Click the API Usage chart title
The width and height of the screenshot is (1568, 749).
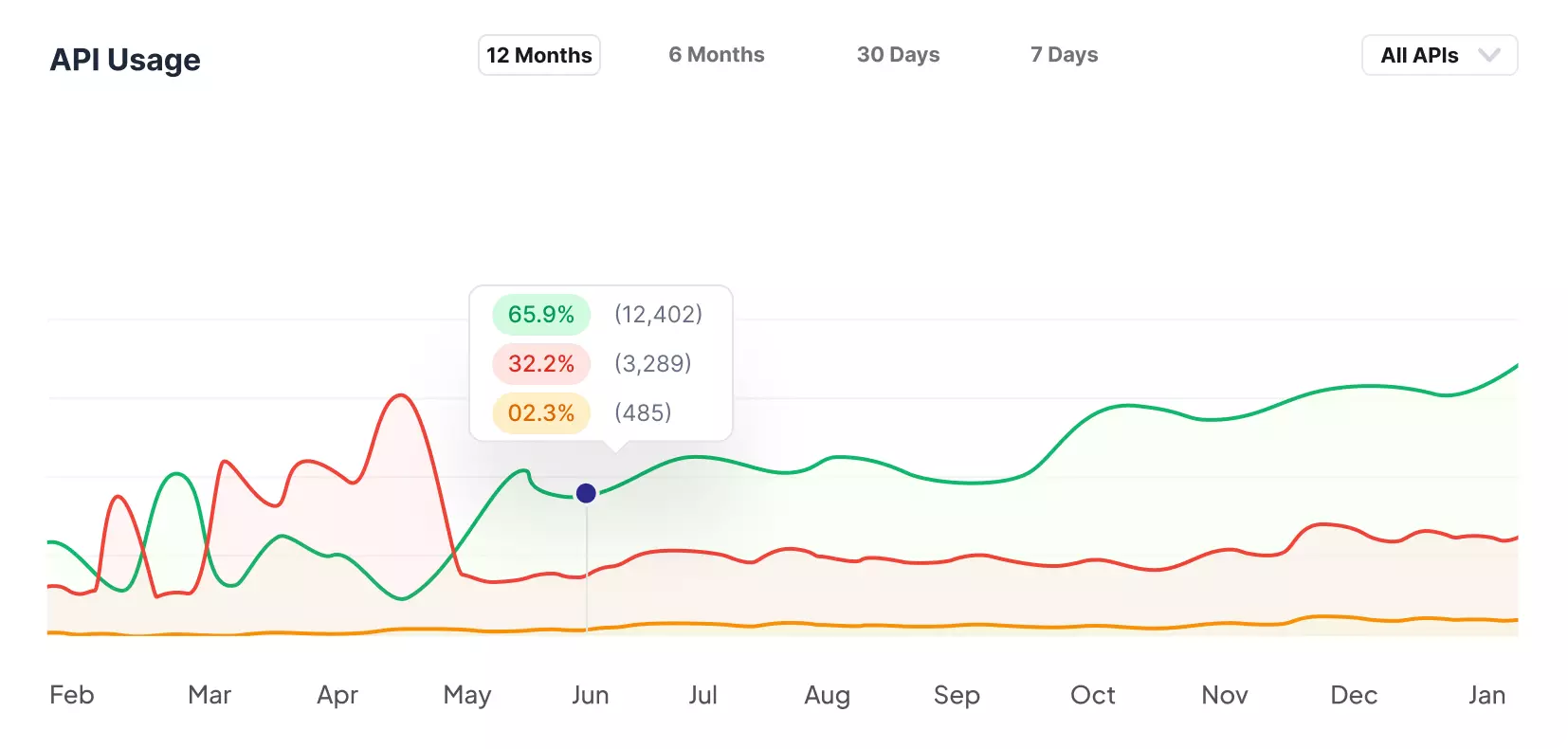click(125, 60)
